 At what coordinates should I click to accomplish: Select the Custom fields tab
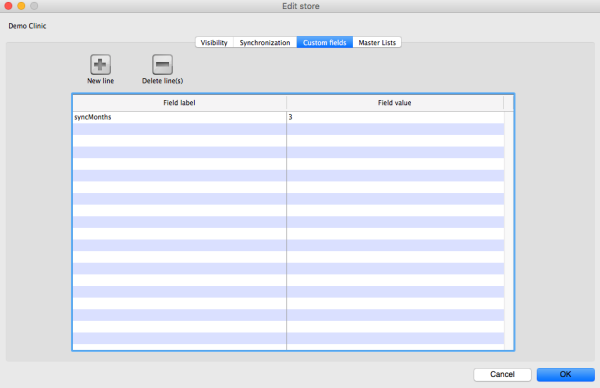tap(324, 42)
